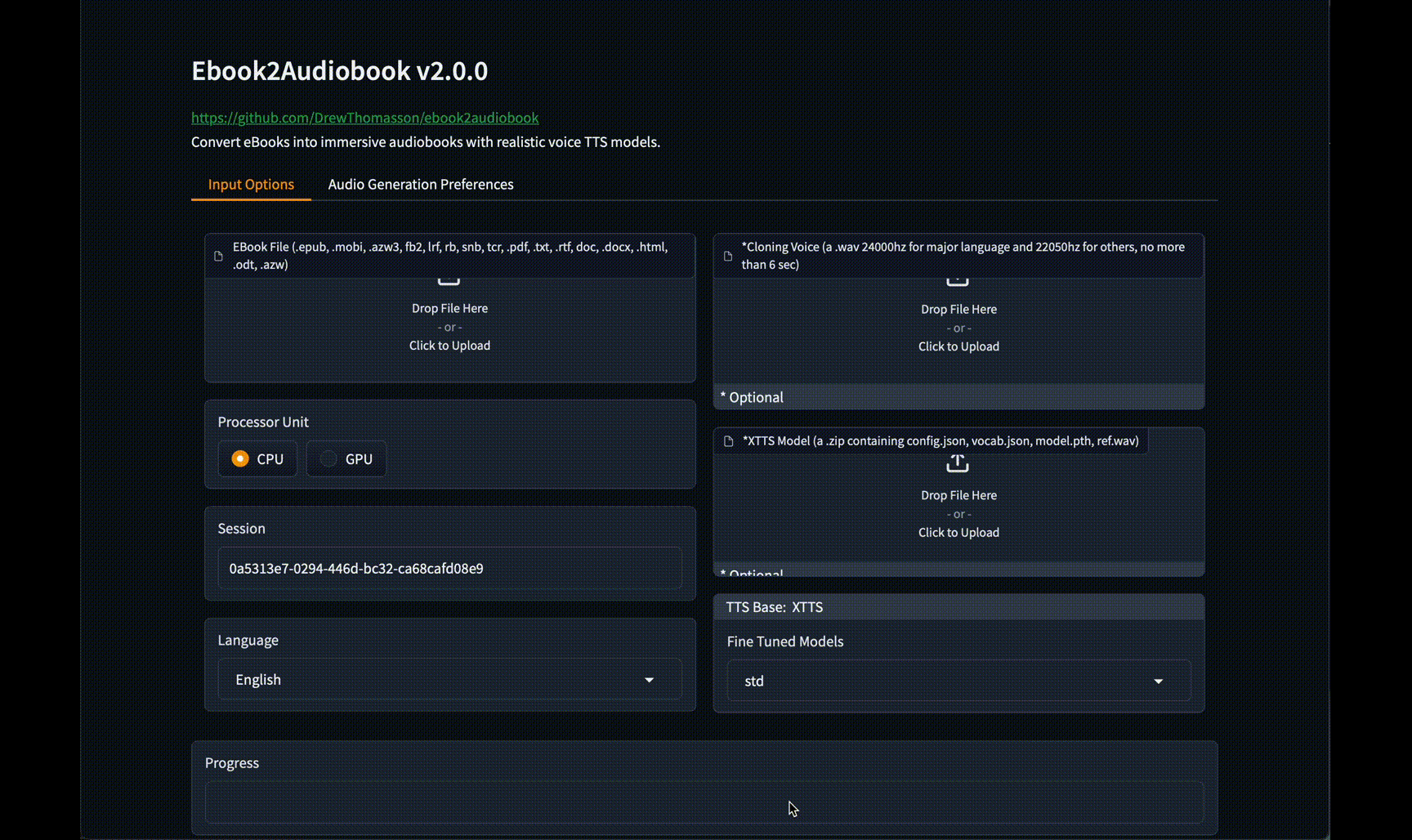Click the upload icon in EBook File drop zone

click(x=449, y=278)
